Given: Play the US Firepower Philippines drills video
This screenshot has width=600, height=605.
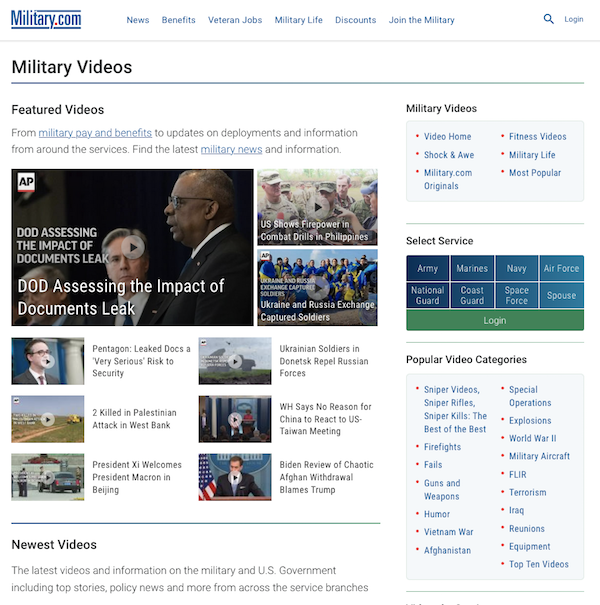Looking at the screenshot, I should [317, 207].
